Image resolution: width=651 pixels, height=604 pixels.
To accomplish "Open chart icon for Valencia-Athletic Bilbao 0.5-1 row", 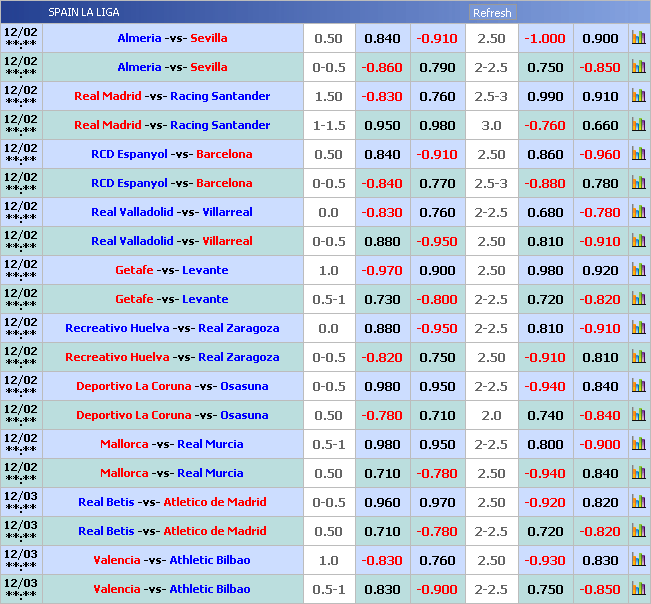I will pos(638,589).
